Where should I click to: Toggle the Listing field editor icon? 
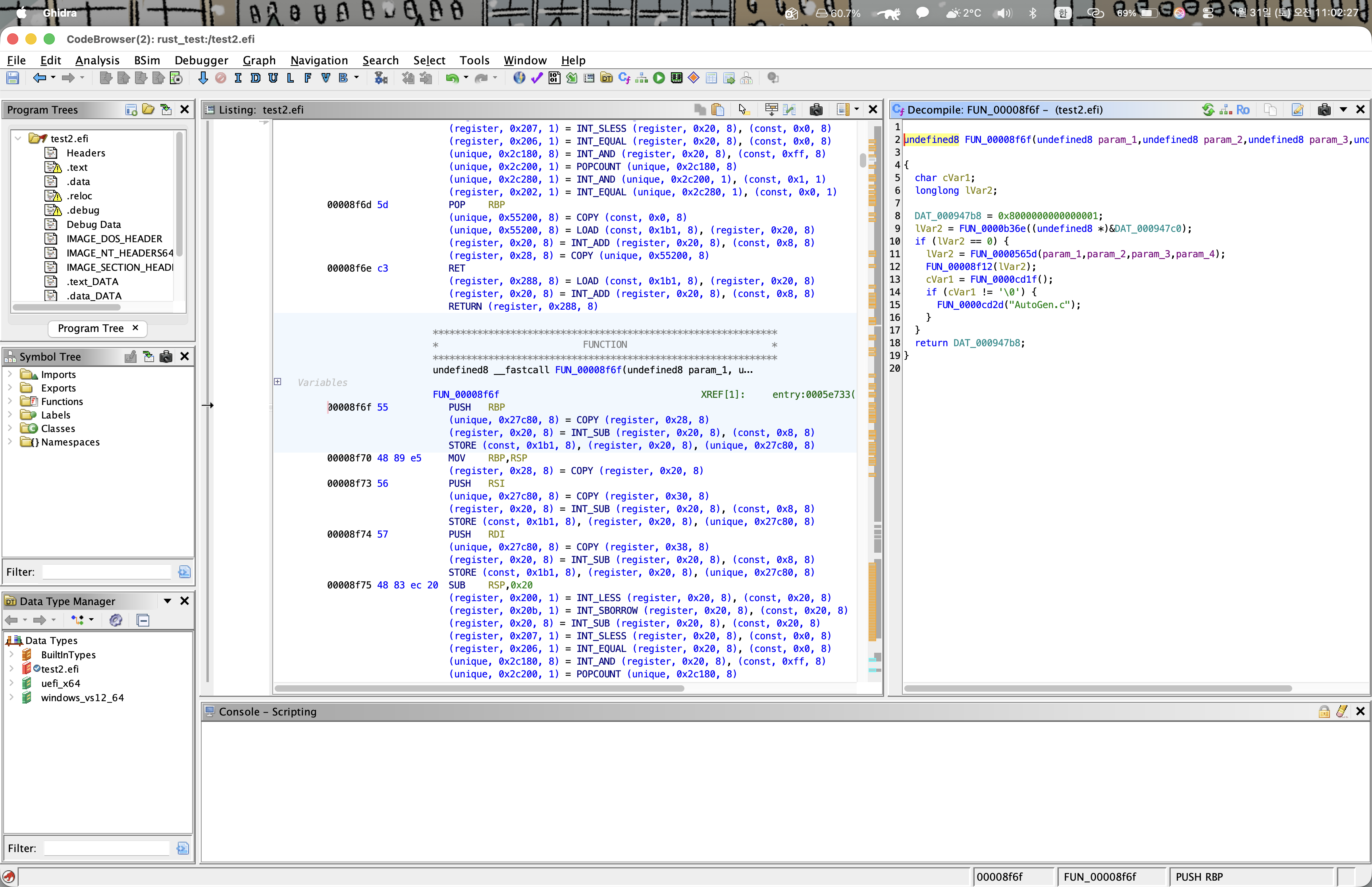point(771,110)
